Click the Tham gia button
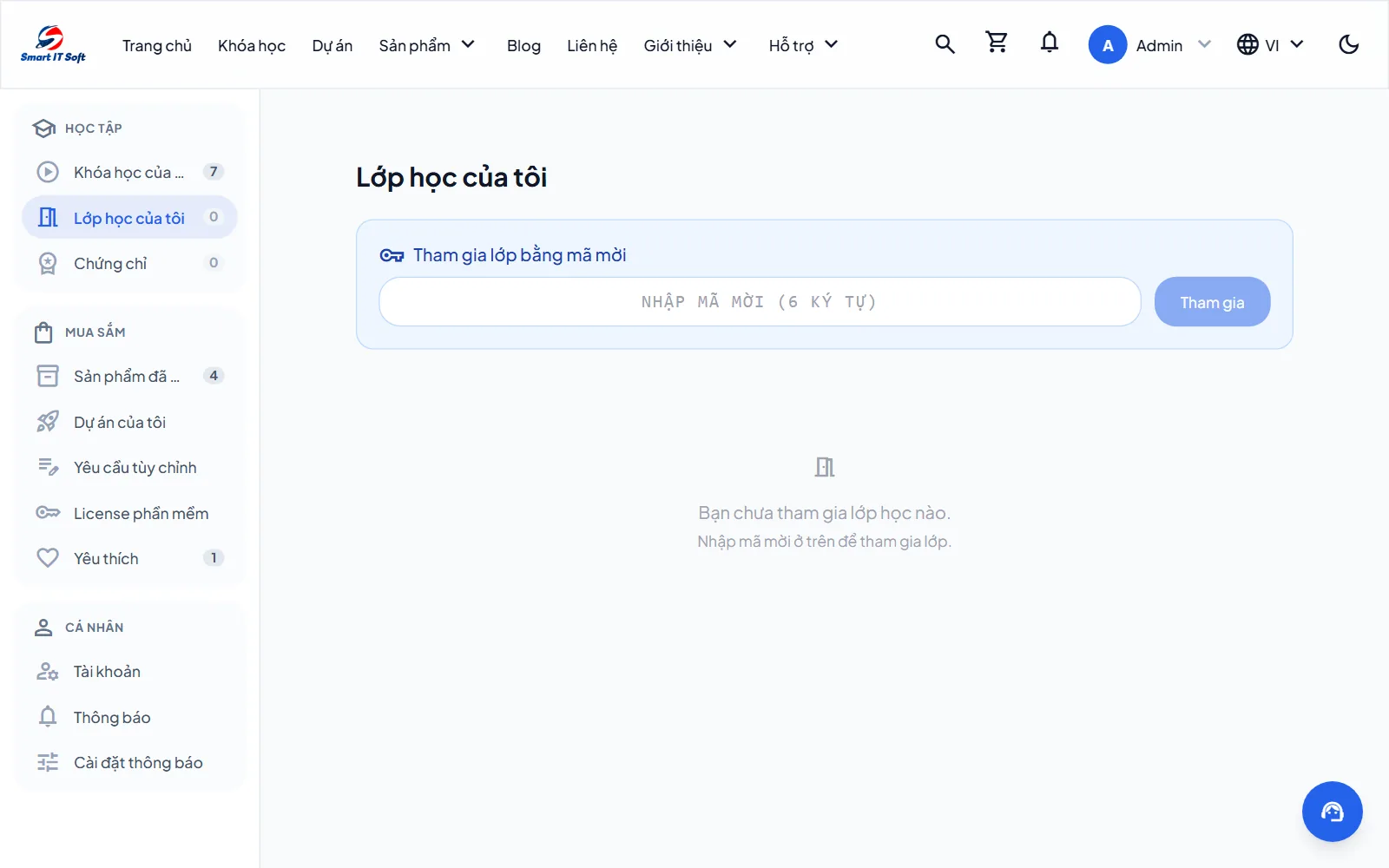This screenshot has width=1389, height=868. (x=1212, y=302)
